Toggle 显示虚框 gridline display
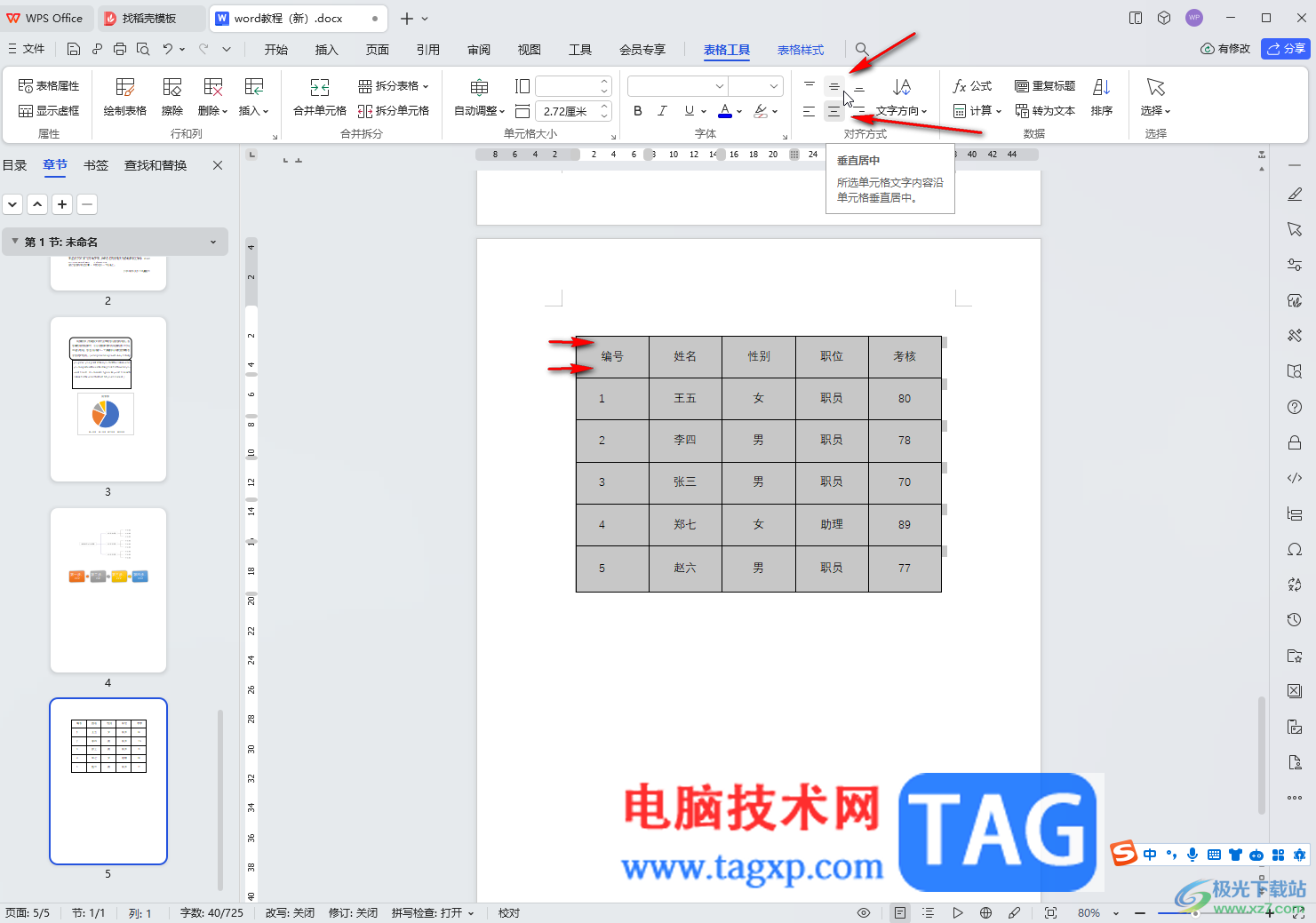The width and height of the screenshot is (1316, 923). coord(49,111)
